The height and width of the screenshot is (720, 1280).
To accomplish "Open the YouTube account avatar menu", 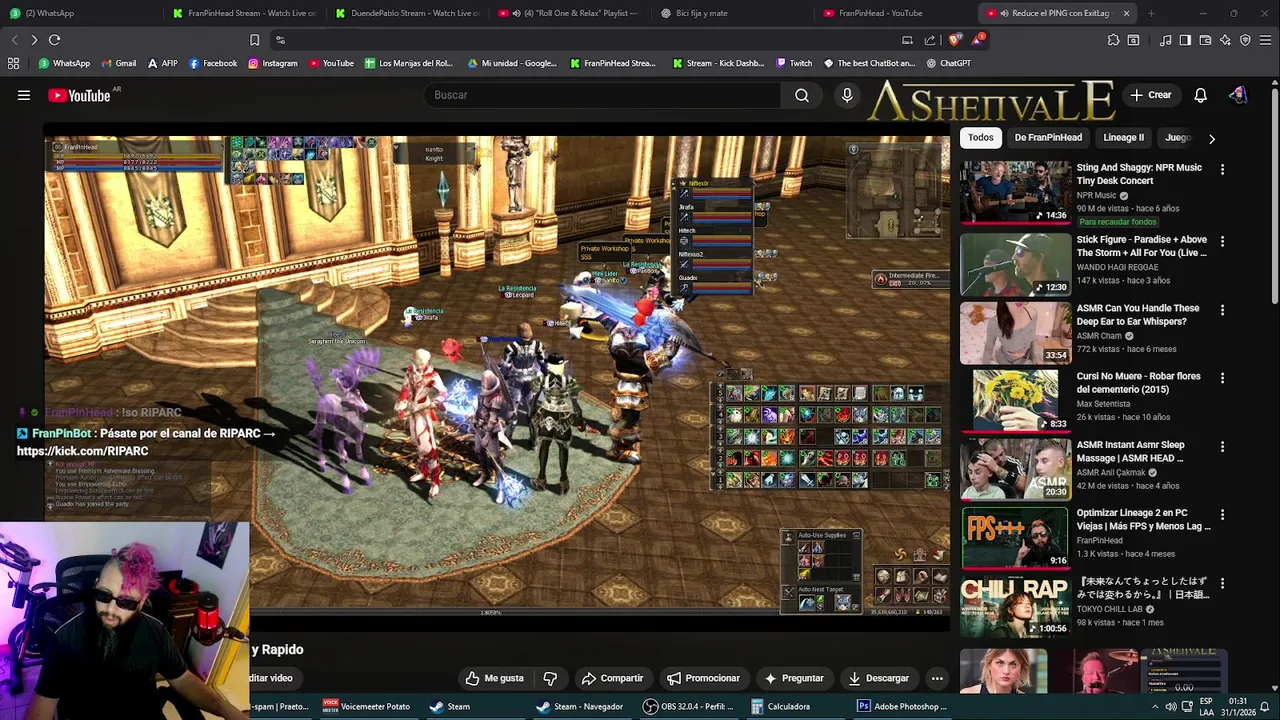I will point(1238,95).
